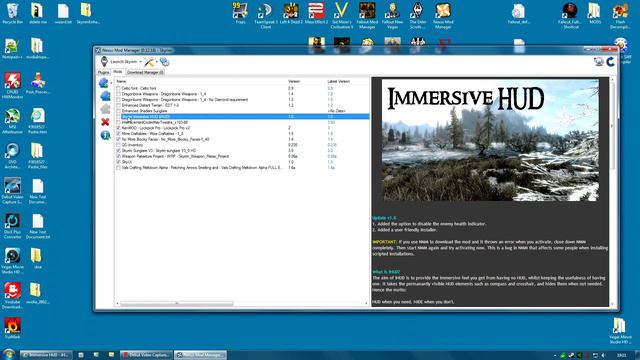Screen dimensions: 640x360
Task: Open the crossed tools settings icon
Action: click(149, 62)
